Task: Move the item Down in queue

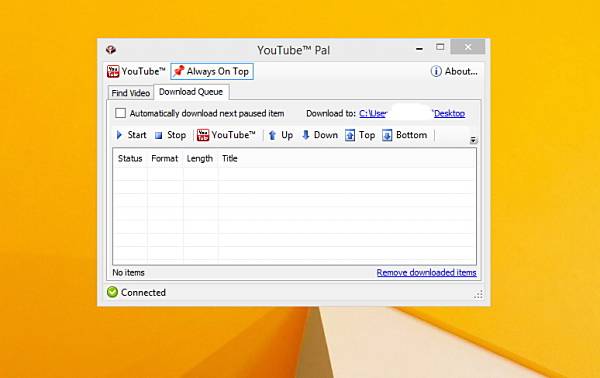Action: click(x=320, y=135)
